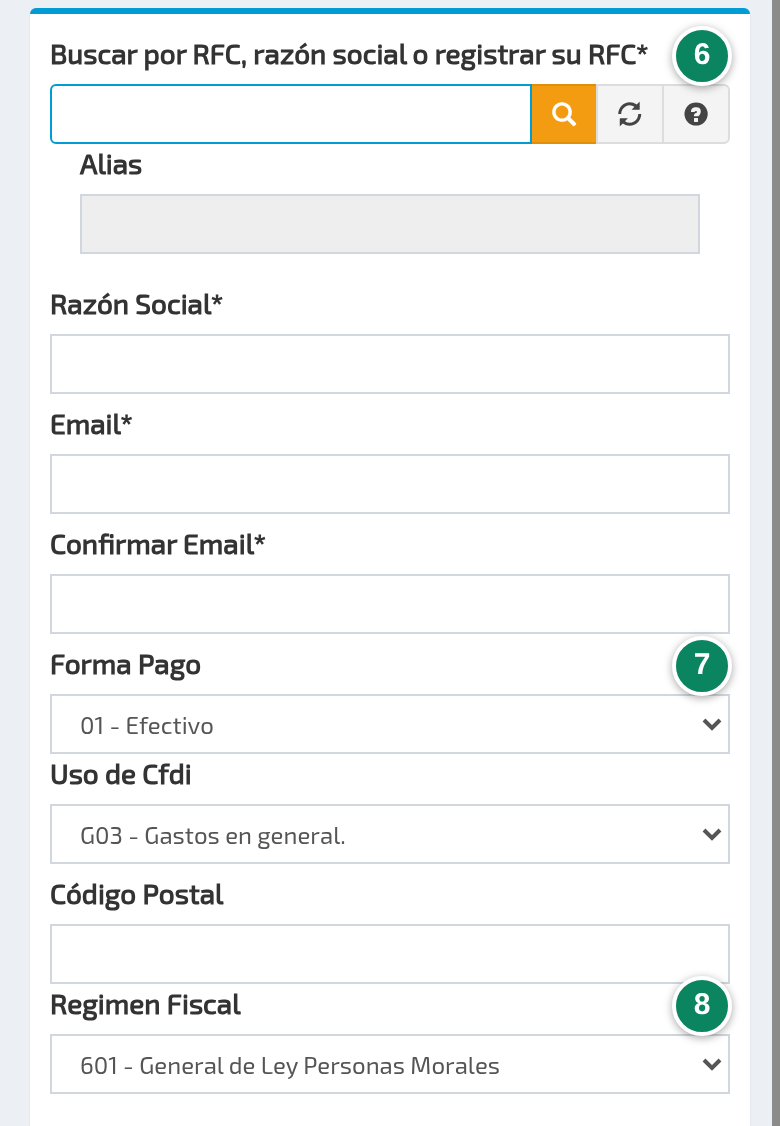Viewport: 780px width, 1126px height.
Task: Click the Confirmar Email input field
Action: click(390, 604)
